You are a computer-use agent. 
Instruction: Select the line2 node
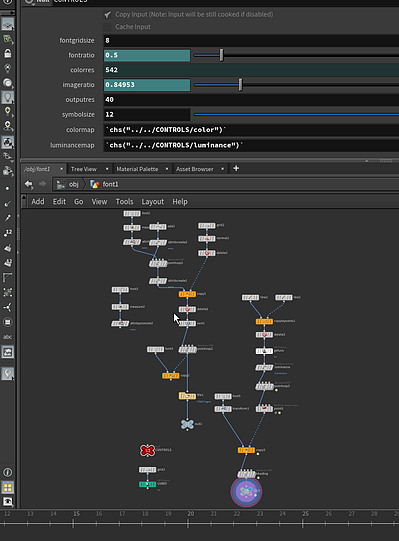pos(250,297)
